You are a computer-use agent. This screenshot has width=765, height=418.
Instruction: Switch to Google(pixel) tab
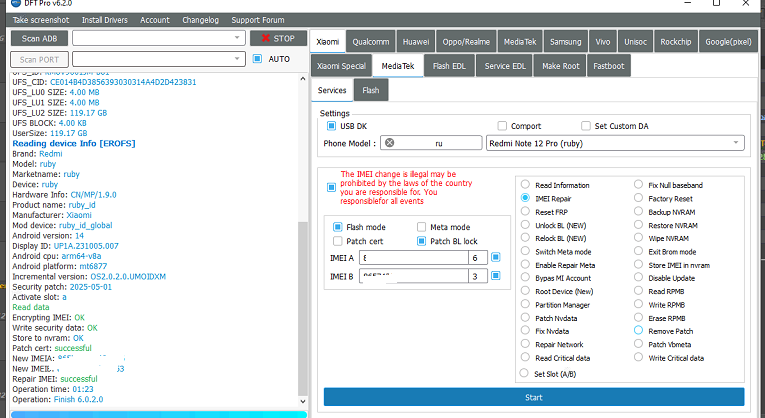click(728, 41)
